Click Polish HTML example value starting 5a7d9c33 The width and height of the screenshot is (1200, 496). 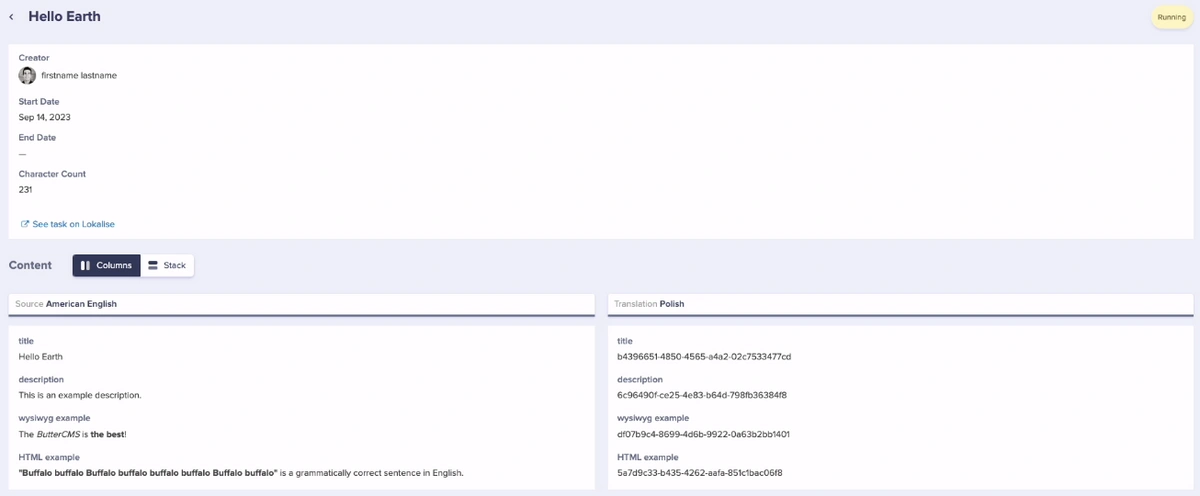point(700,472)
